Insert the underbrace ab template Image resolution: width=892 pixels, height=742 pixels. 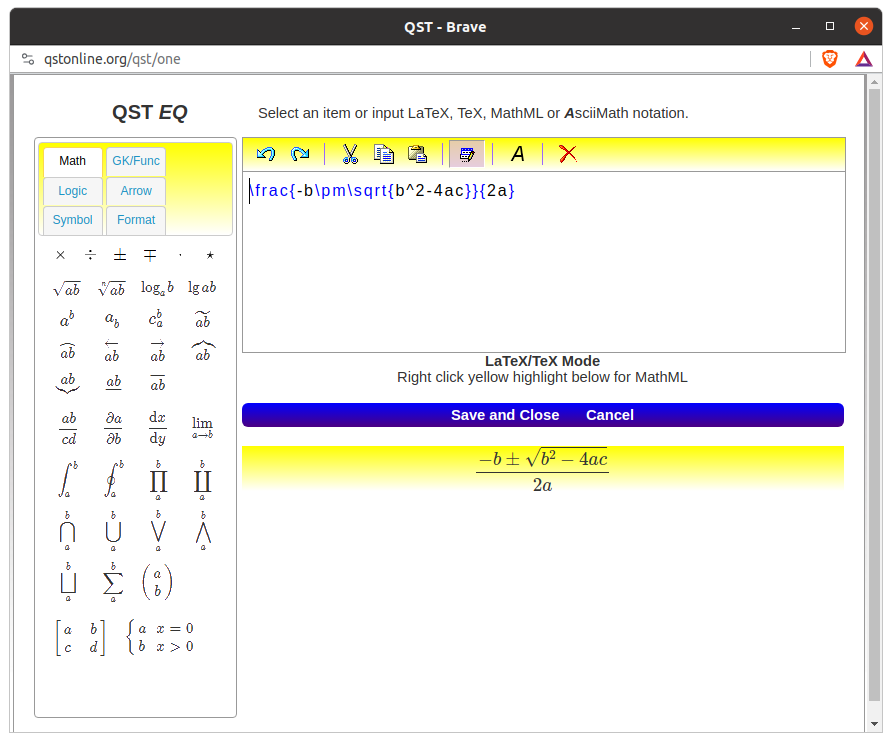68,384
